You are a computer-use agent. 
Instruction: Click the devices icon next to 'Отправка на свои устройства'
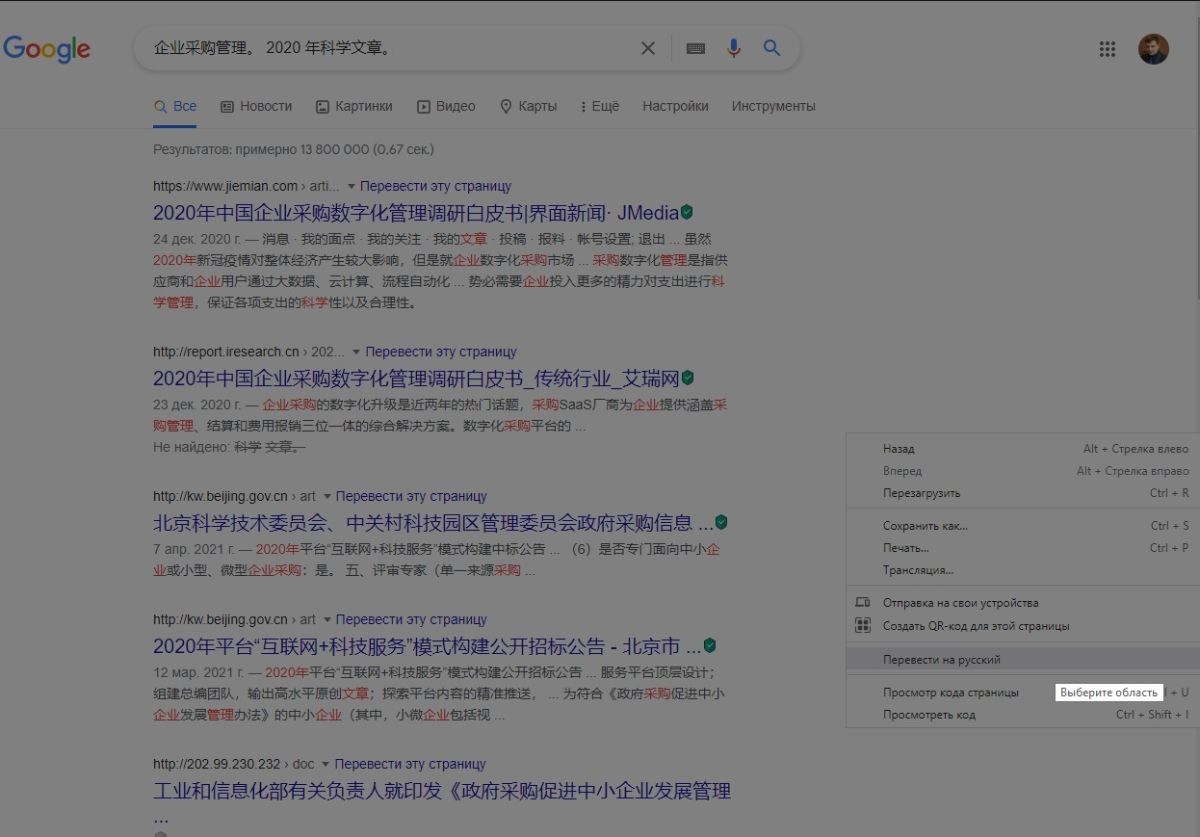coord(862,602)
